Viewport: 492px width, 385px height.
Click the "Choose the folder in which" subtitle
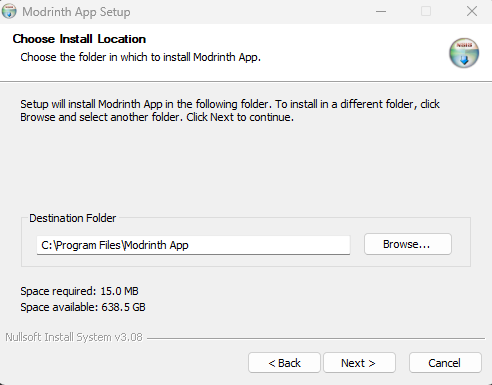140,57
